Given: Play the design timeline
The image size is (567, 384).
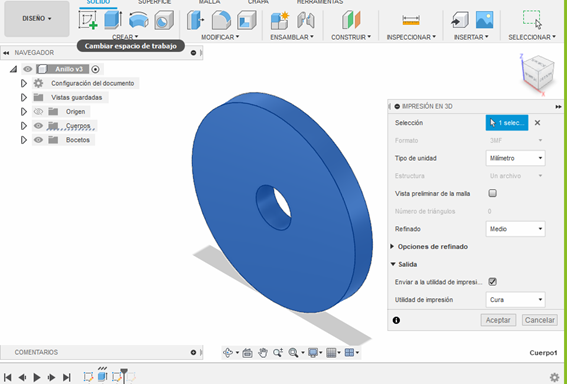Looking at the screenshot, I should pyautogui.click(x=37, y=377).
